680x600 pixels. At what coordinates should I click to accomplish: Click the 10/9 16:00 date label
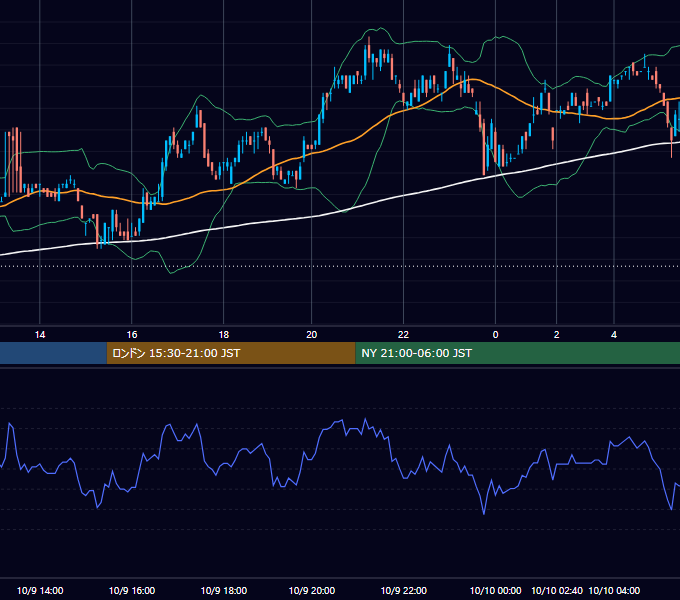[x=132, y=590]
